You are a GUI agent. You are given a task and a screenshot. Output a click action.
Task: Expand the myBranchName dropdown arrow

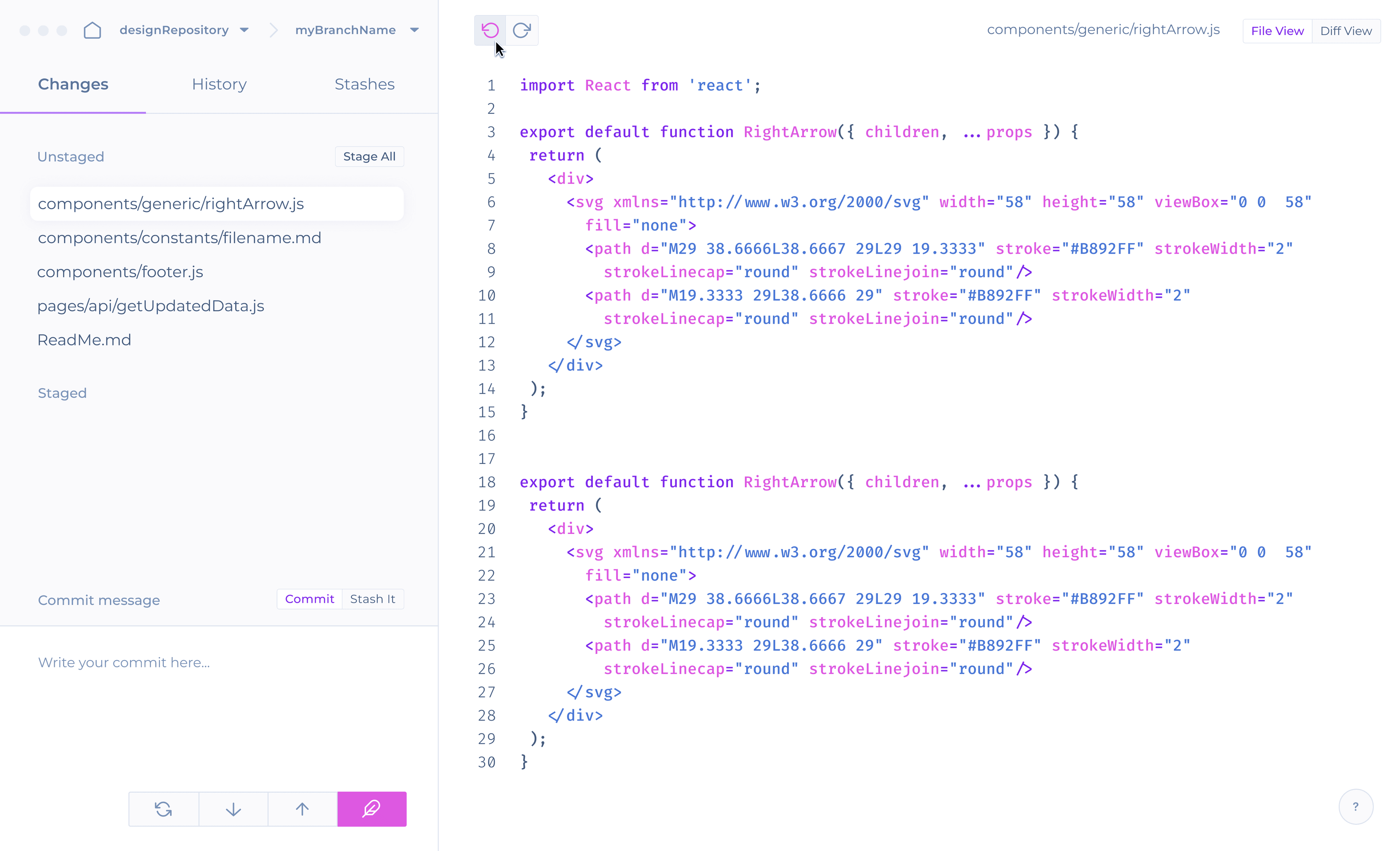(x=415, y=30)
